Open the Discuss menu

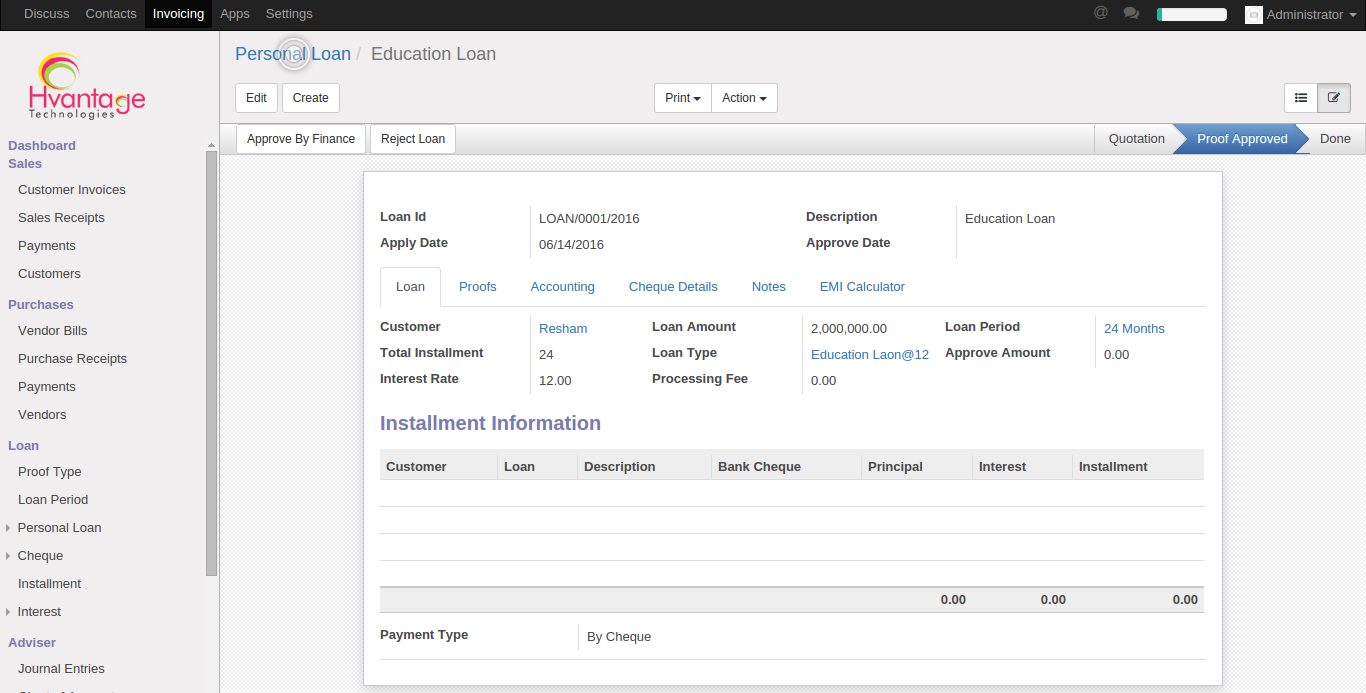click(47, 14)
